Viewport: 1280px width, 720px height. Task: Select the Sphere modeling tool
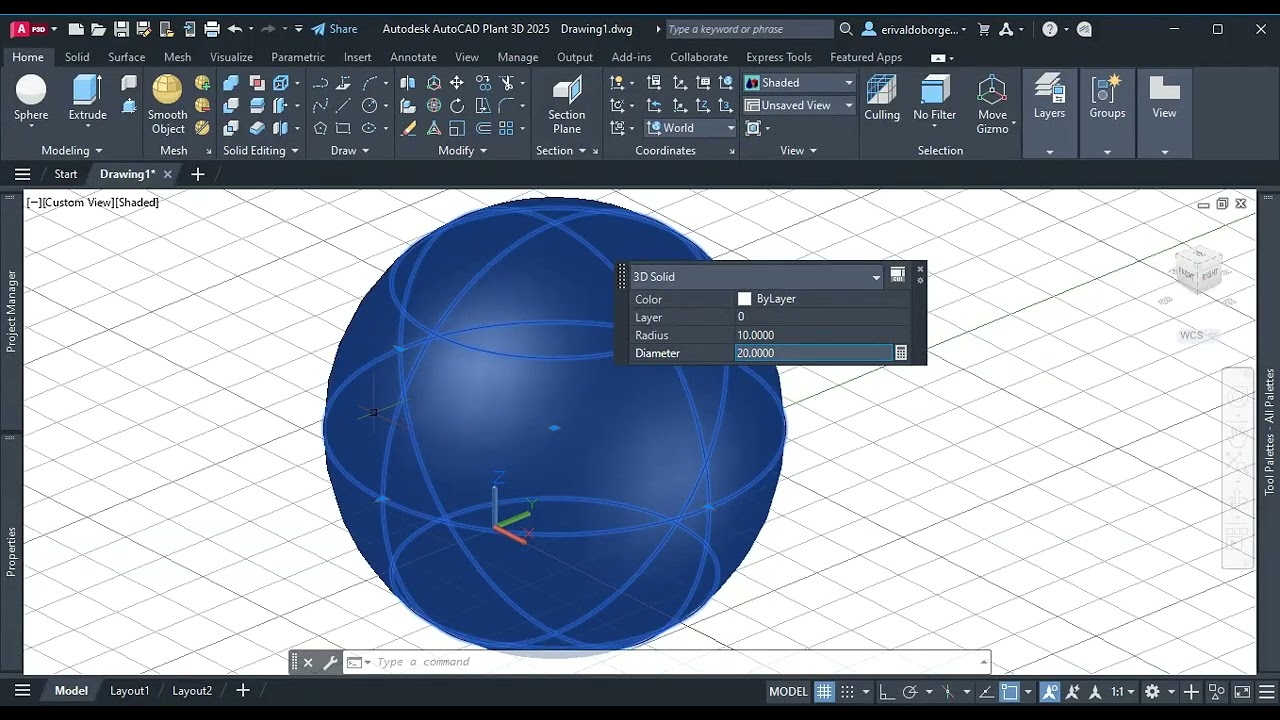pos(31,98)
